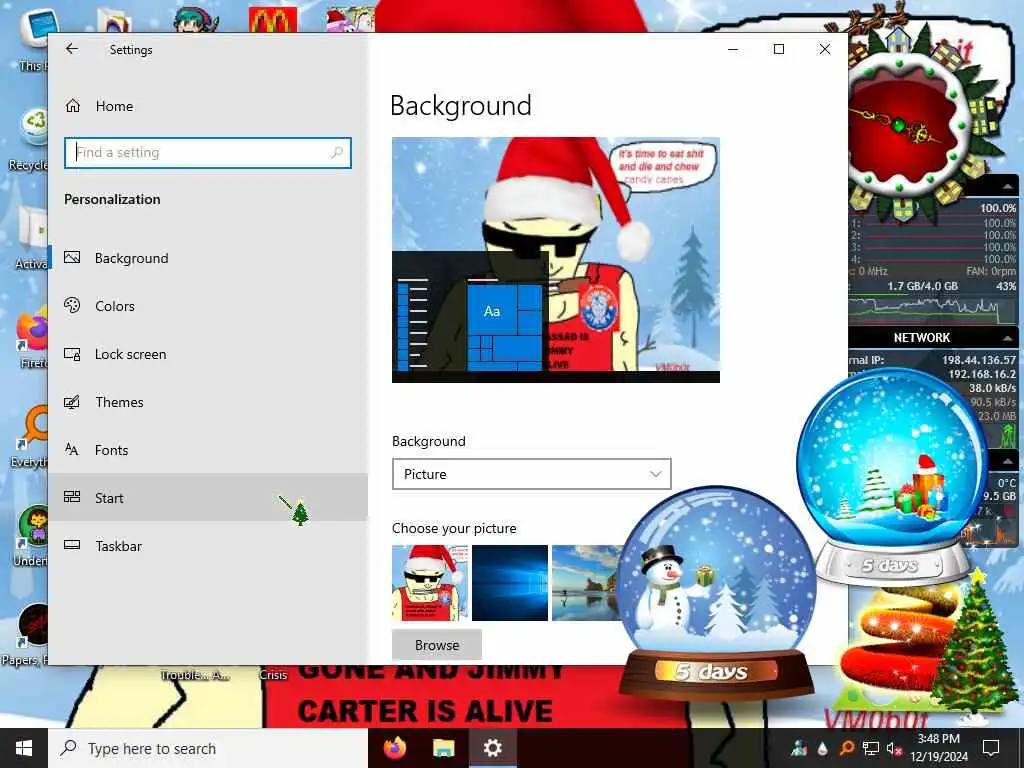Click the muted volume speaker tray icon
The image size is (1024, 768).
[x=894, y=748]
